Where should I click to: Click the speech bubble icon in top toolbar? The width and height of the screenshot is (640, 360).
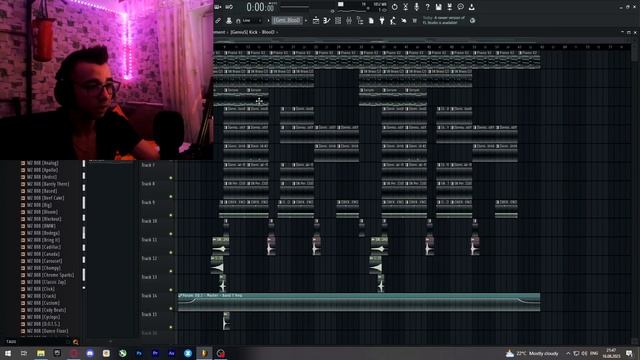[460, 7]
